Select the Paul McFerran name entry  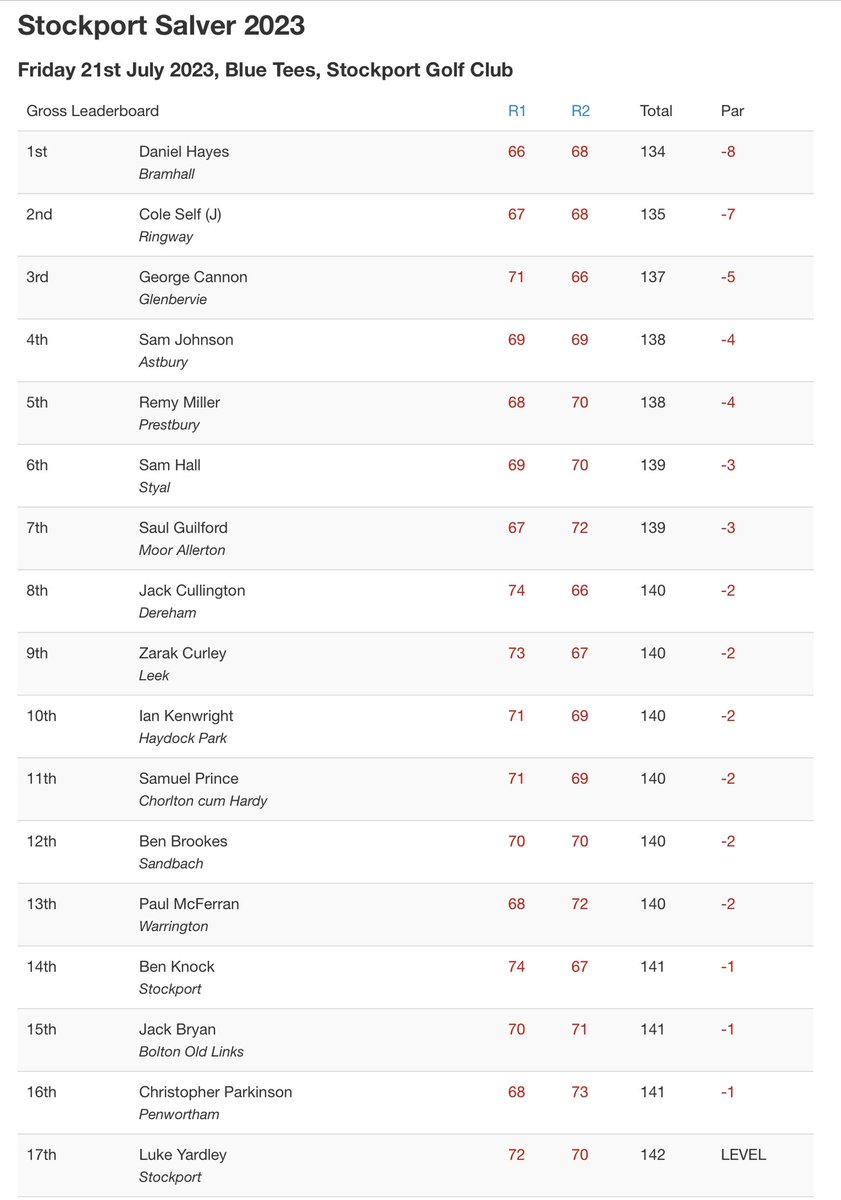189,904
